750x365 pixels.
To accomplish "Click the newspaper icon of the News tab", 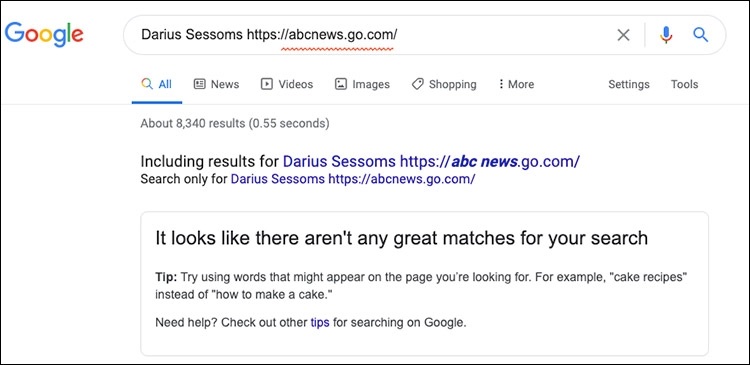I will point(199,84).
